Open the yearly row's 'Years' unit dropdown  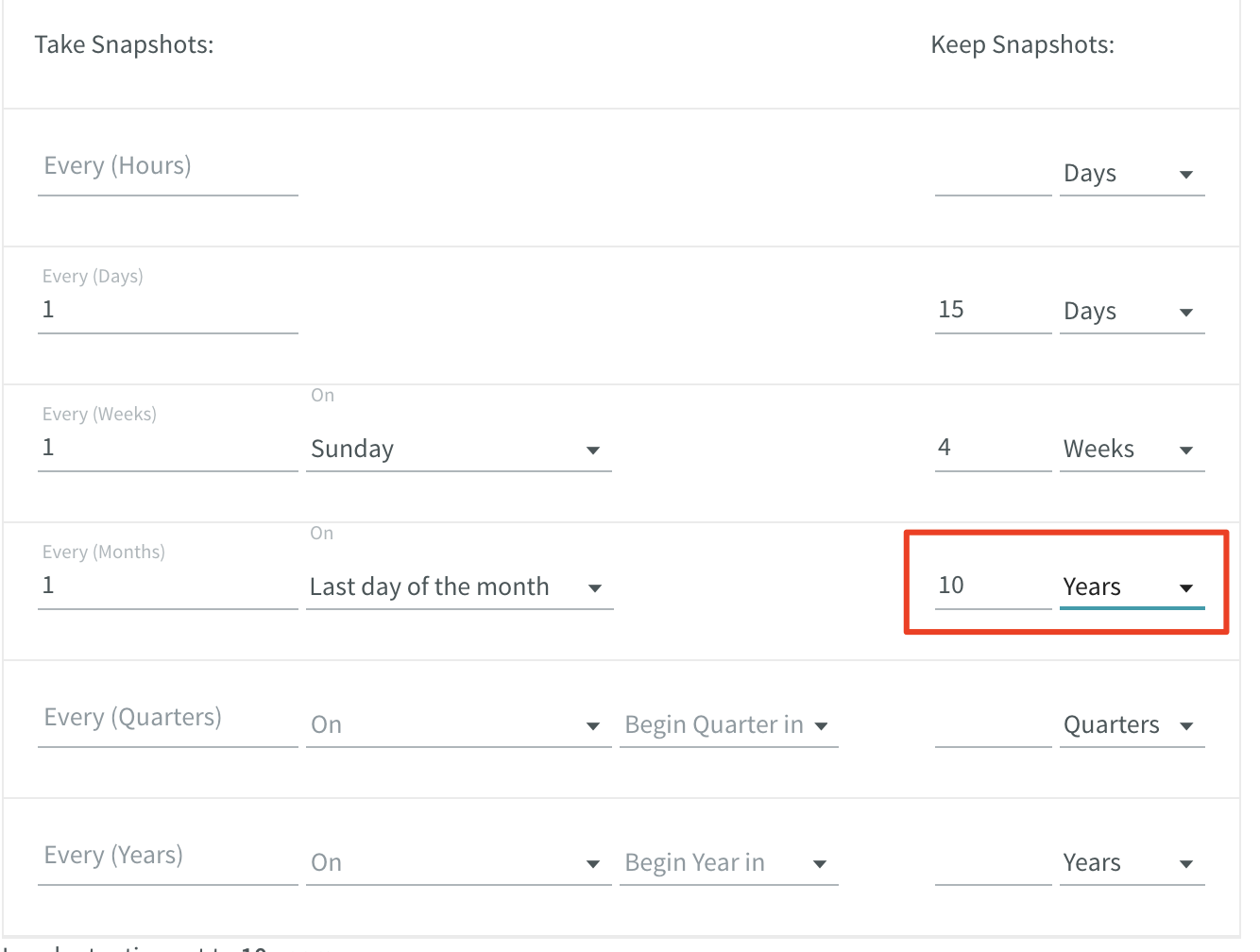1131,862
